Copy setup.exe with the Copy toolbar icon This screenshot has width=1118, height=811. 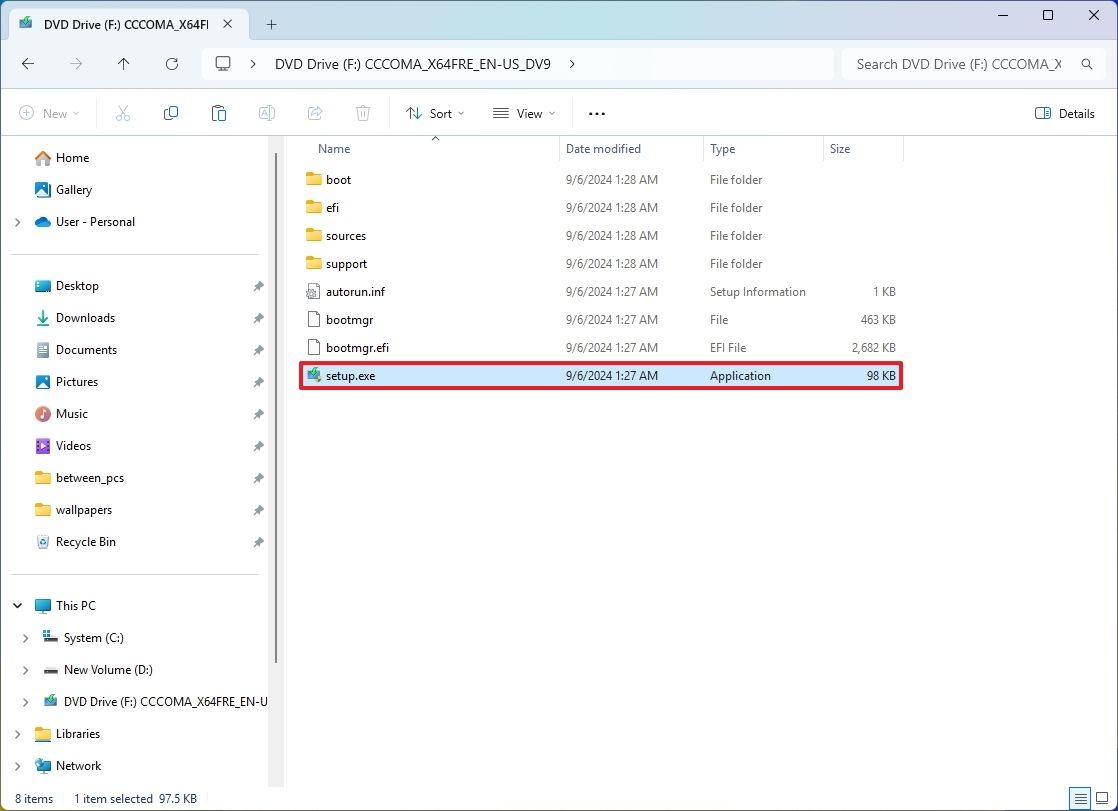[x=170, y=113]
